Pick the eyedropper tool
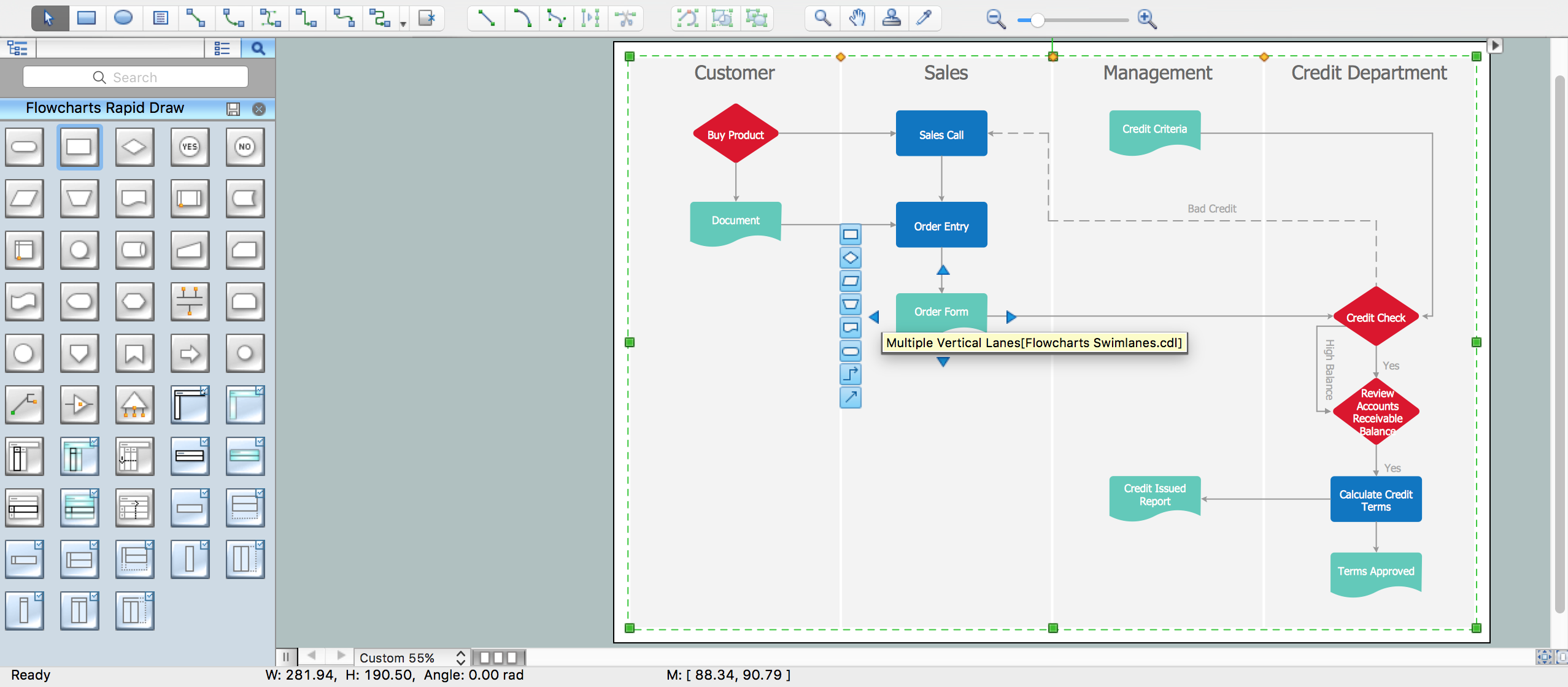 924,18
